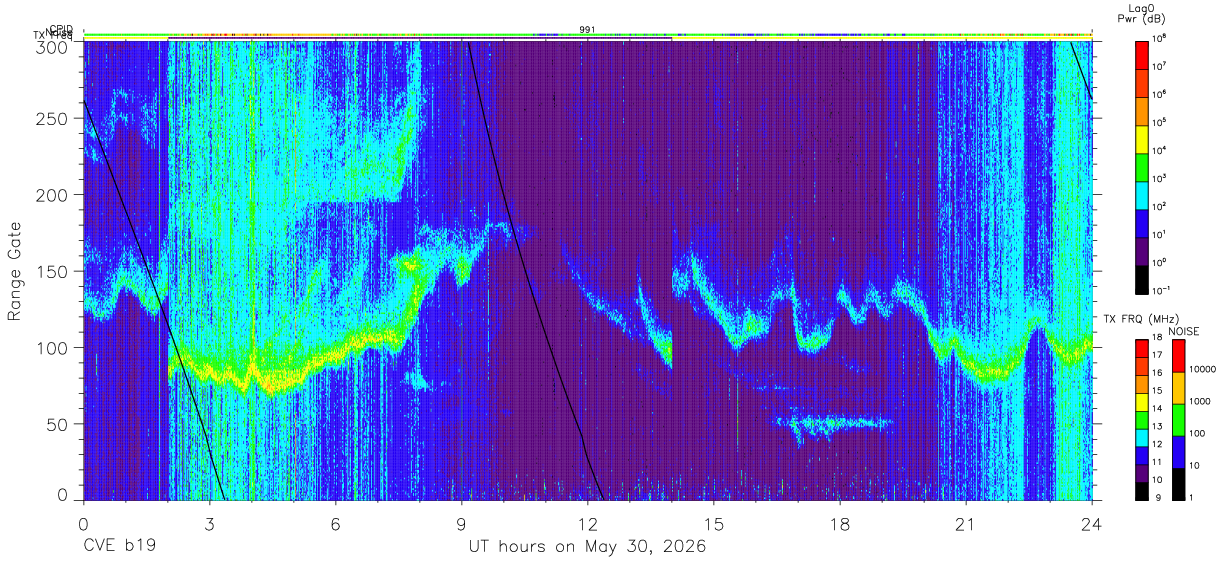Click the '200' tick on the Range Gate axis

point(50,195)
